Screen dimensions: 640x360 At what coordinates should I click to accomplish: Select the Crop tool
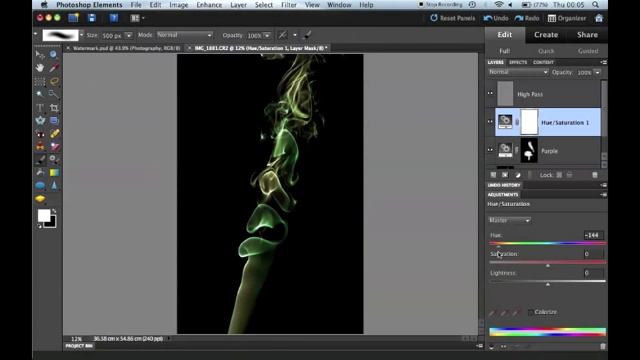53,107
